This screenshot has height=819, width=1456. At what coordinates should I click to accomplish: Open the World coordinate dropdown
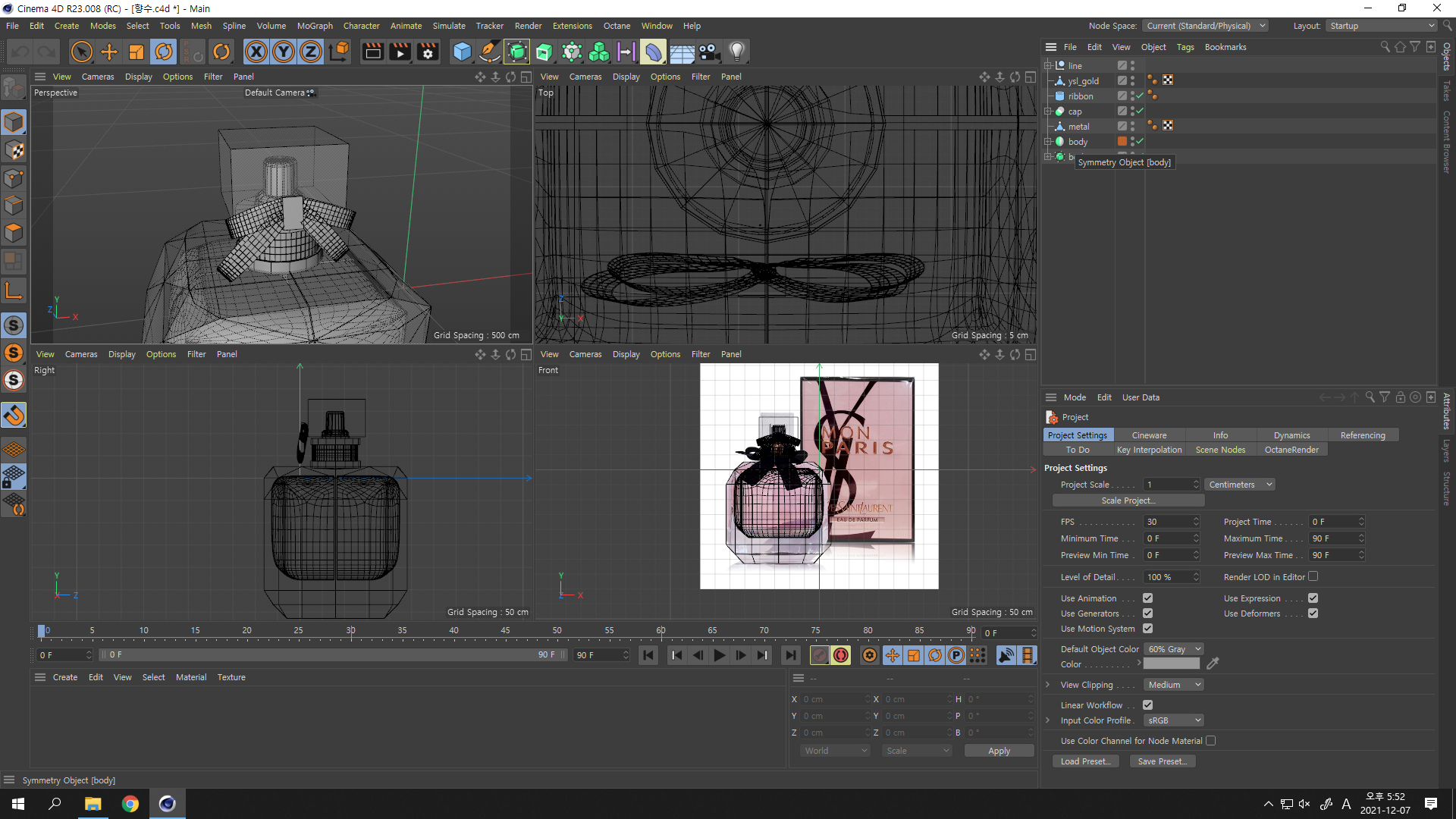[x=835, y=751]
